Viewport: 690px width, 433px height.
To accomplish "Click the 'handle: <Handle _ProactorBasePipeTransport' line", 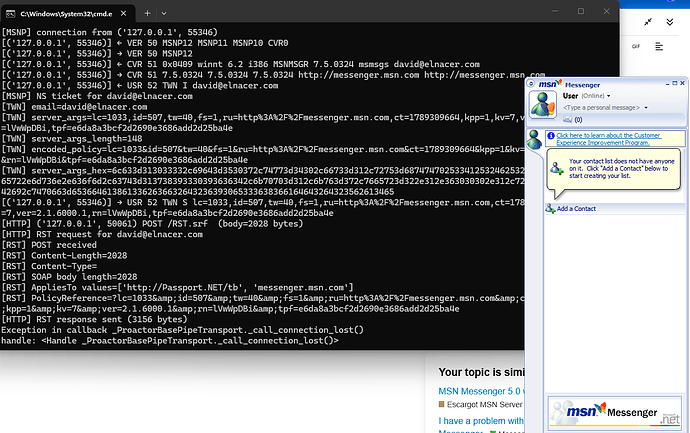I will pos(170,341).
